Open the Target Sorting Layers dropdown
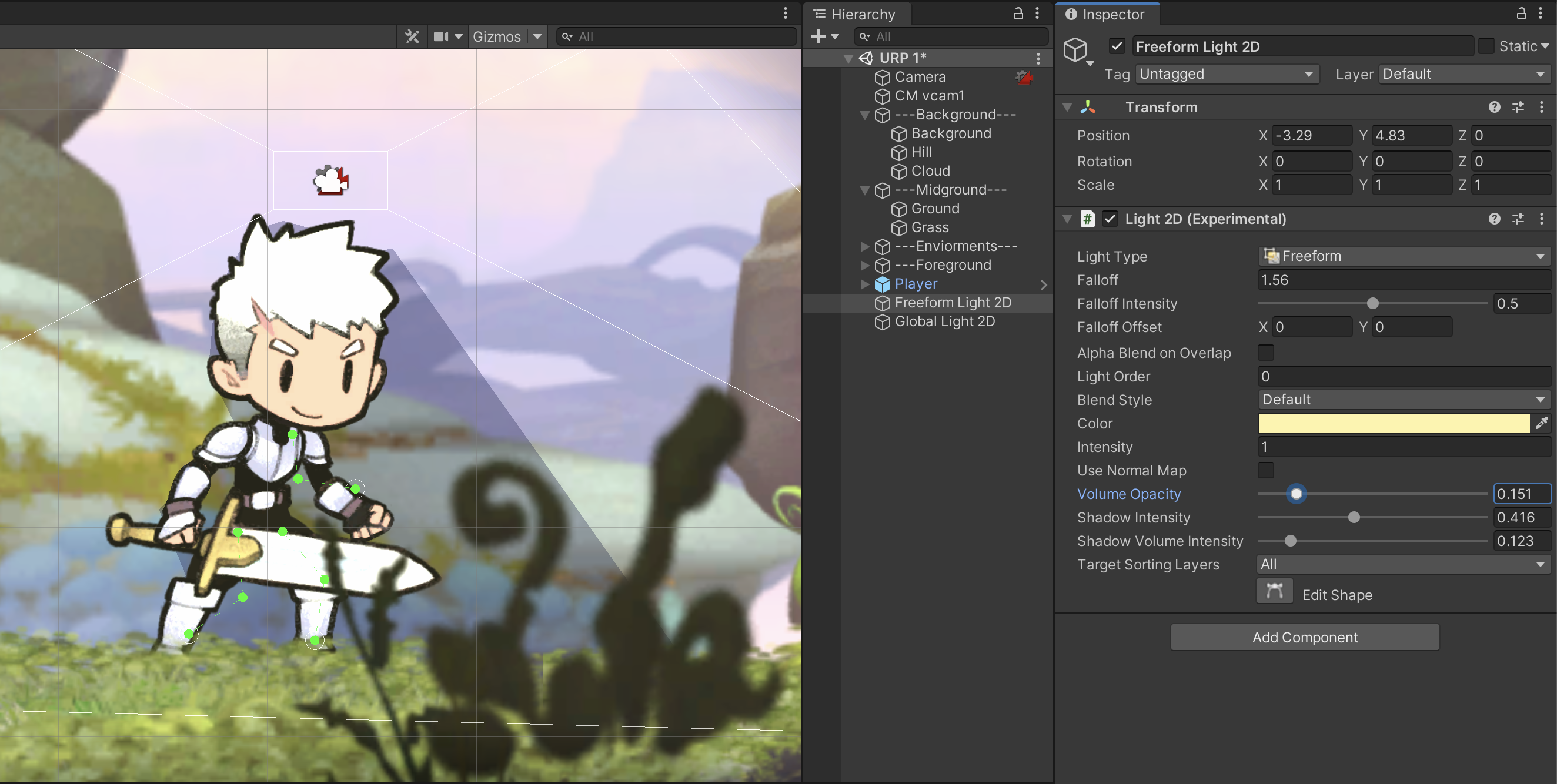The image size is (1557, 784). (x=1404, y=564)
